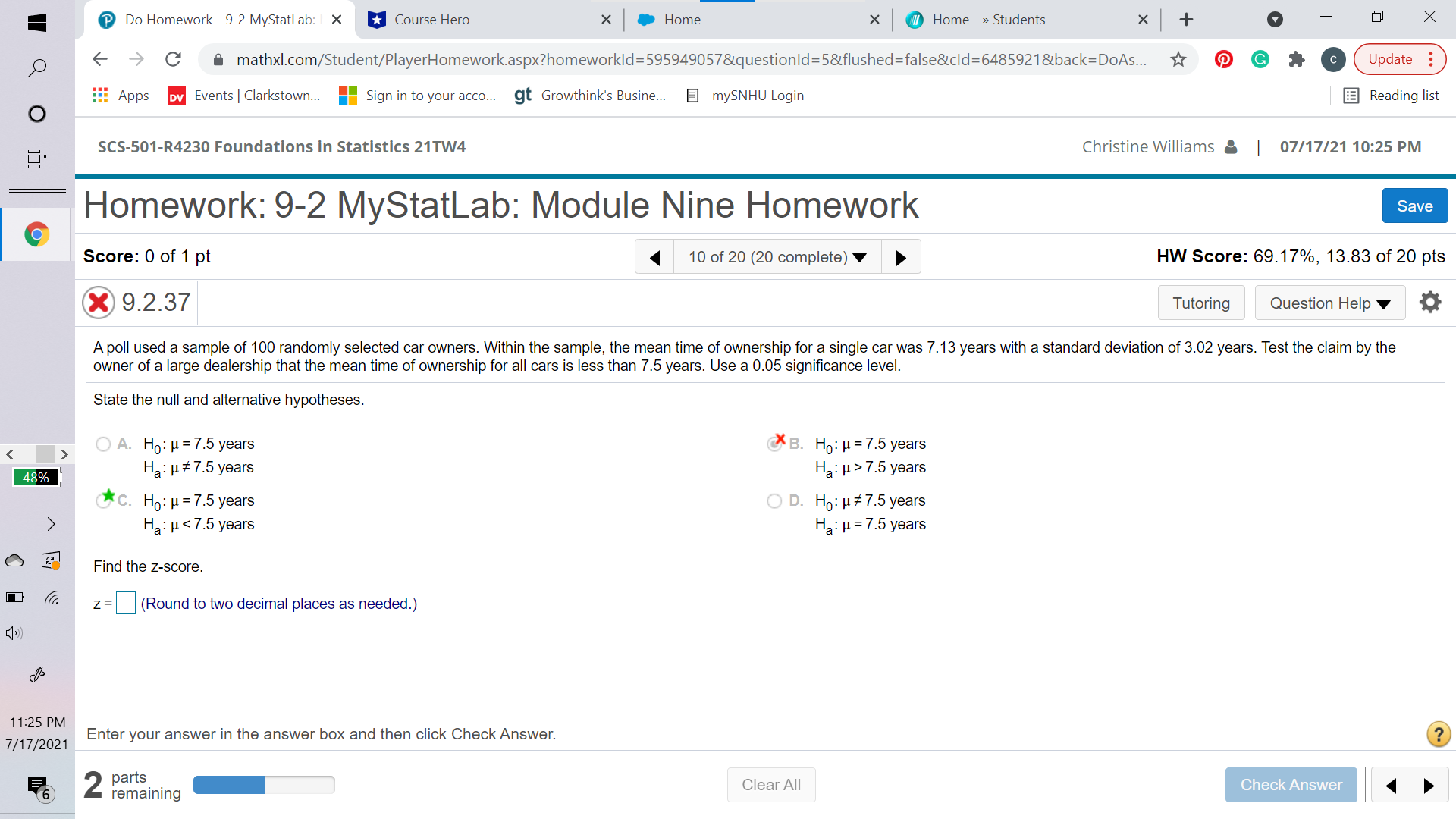The image size is (1456, 819).
Task: Bookmark this page with the star icon
Action: (x=1178, y=59)
